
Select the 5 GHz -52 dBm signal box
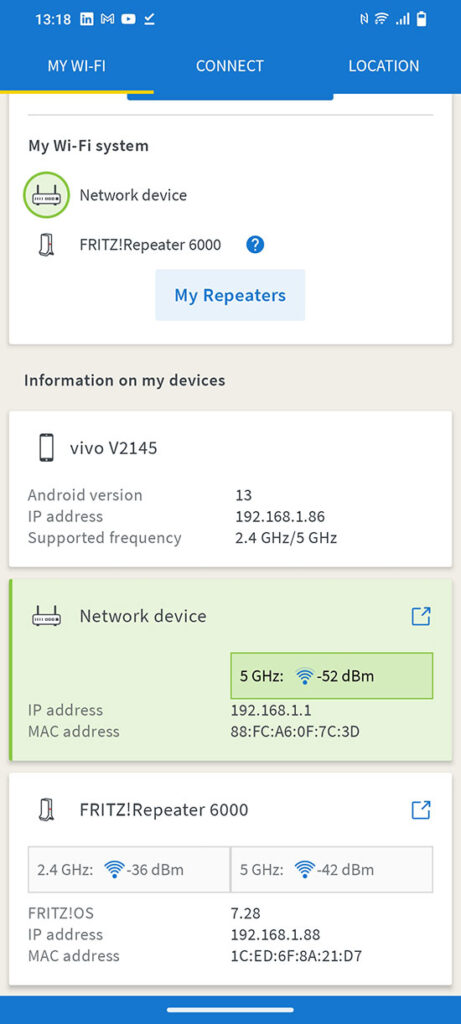[332, 676]
